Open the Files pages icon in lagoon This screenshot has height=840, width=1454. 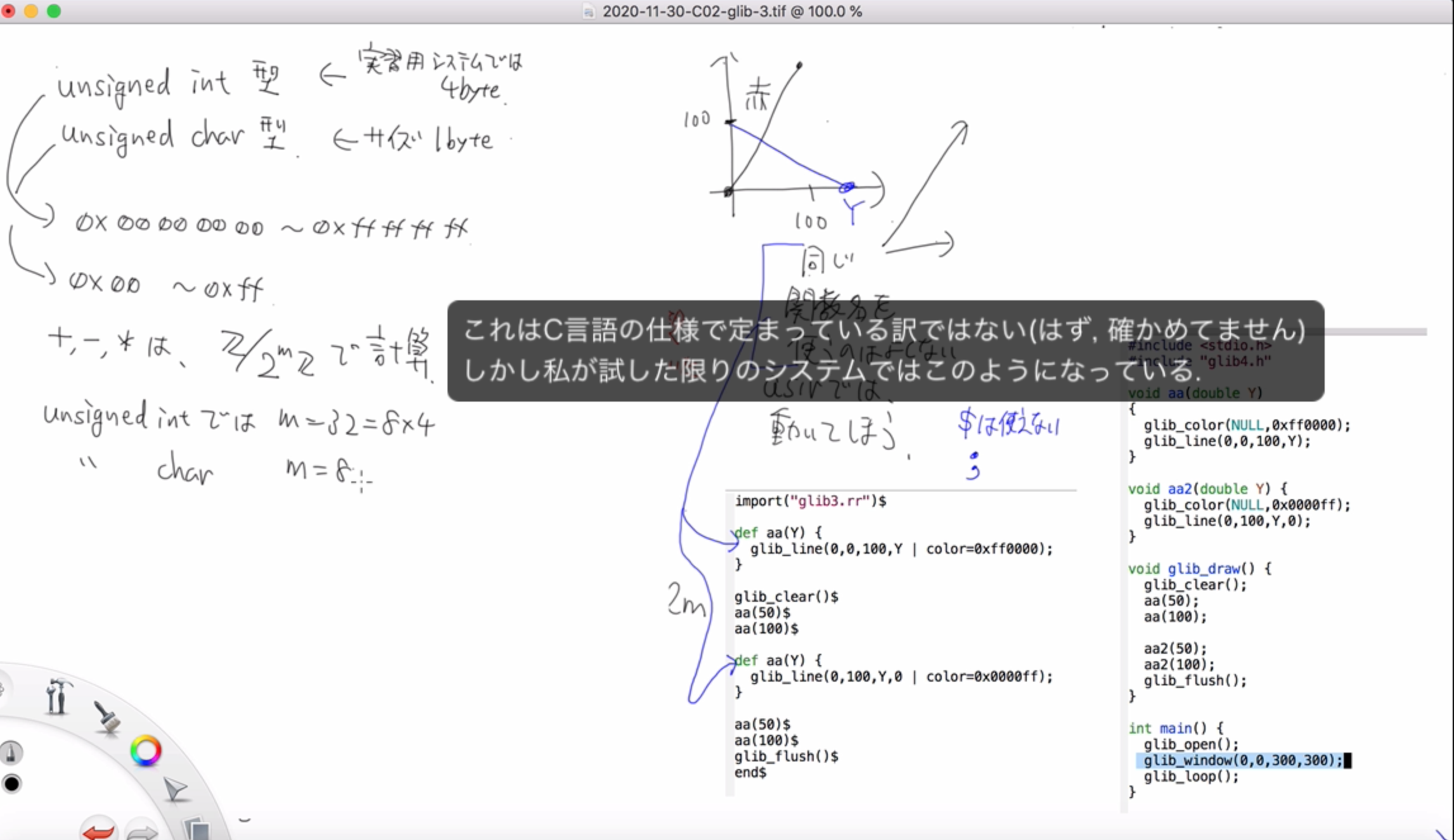tap(196, 829)
